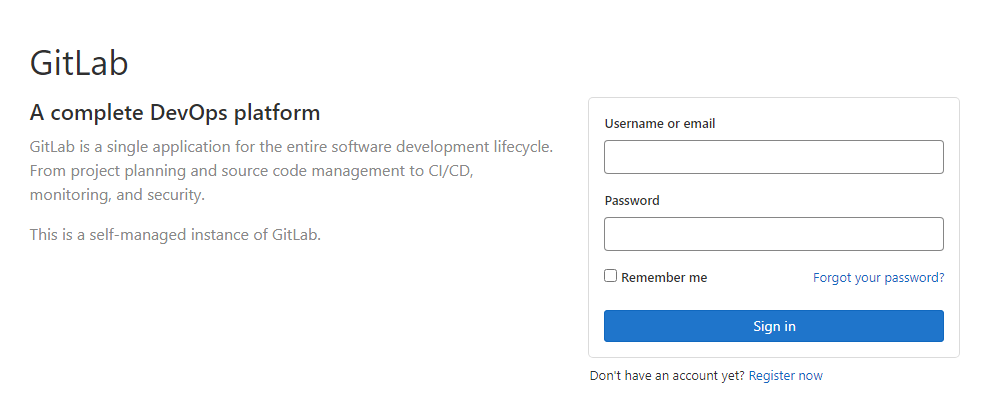Image resolution: width=983 pixels, height=407 pixels.
Task: Enable the Remember me checkbox
Action: (611, 276)
